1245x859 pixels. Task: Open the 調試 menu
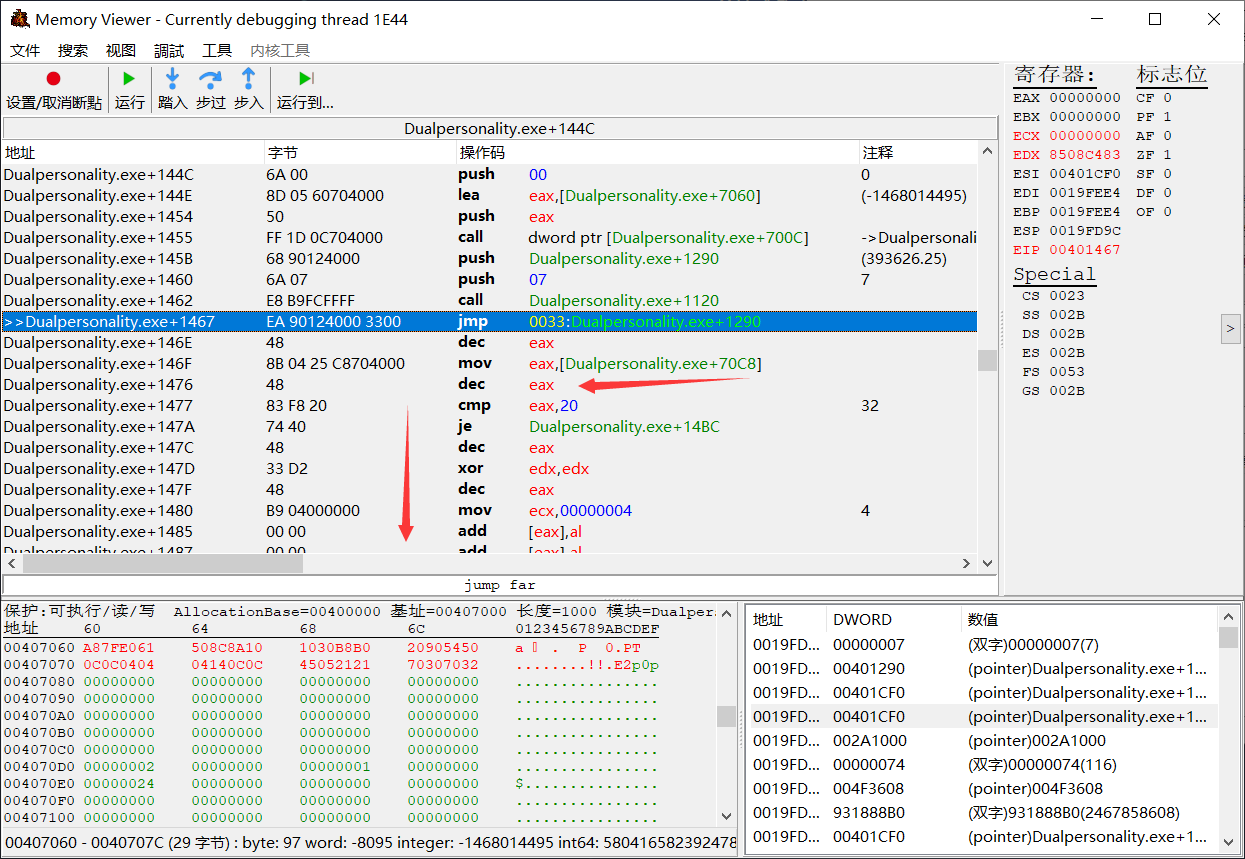(169, 50)
